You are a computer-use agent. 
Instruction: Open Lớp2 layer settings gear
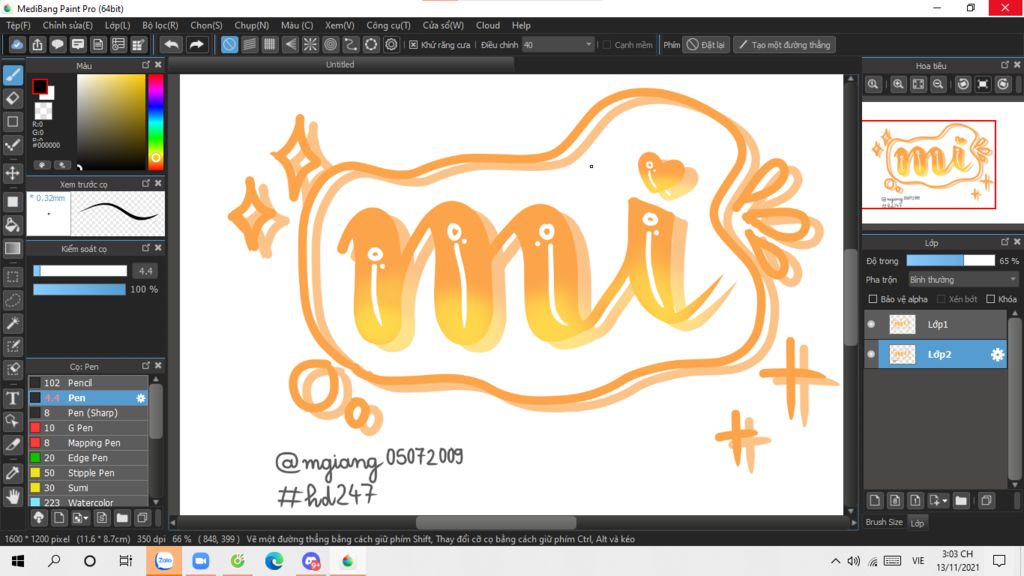(x=997, y=355)
